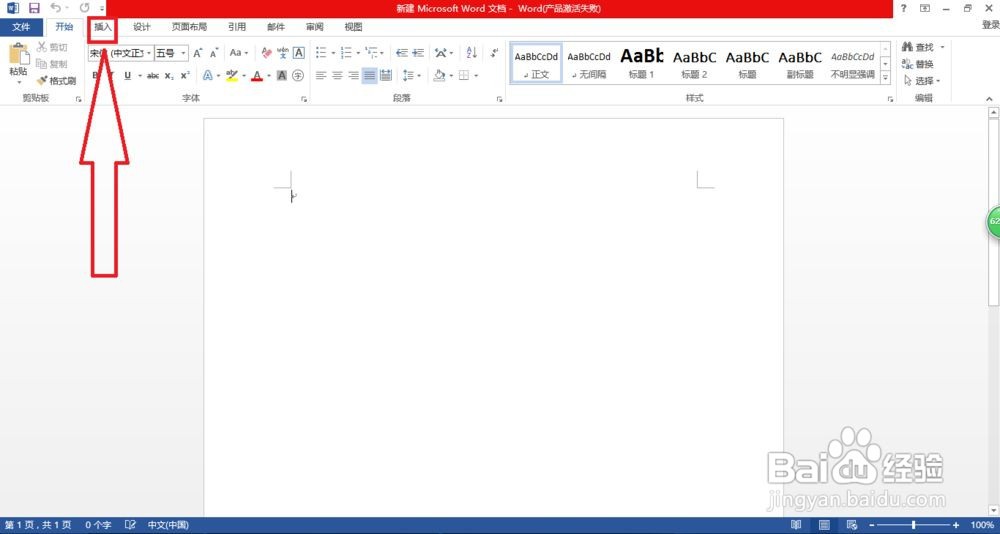Click the Asian Layout (Chinese typography) icon

(x=441, y=53)
